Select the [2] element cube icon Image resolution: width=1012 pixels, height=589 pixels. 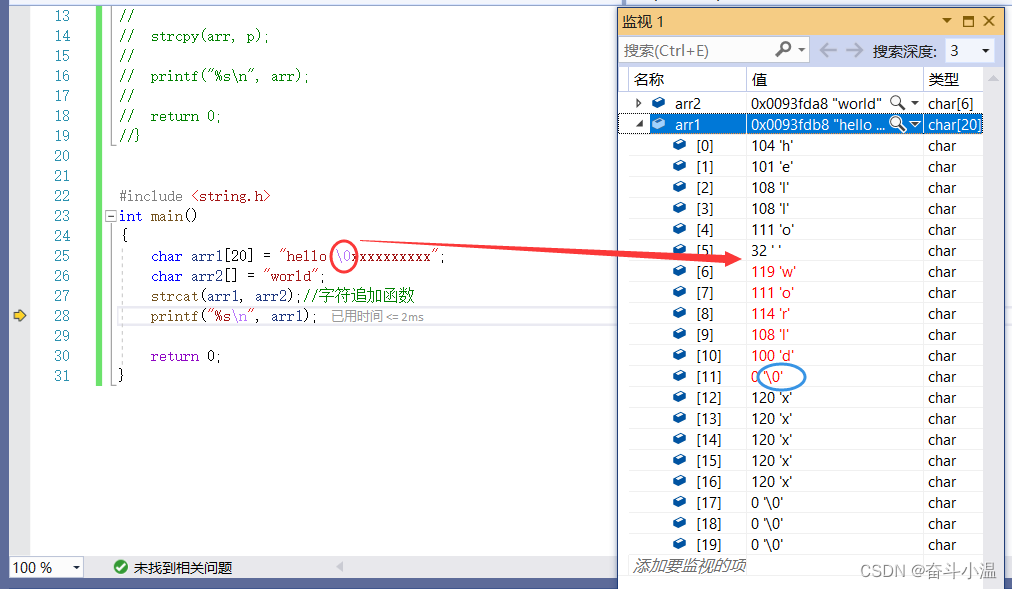[680, 187]
